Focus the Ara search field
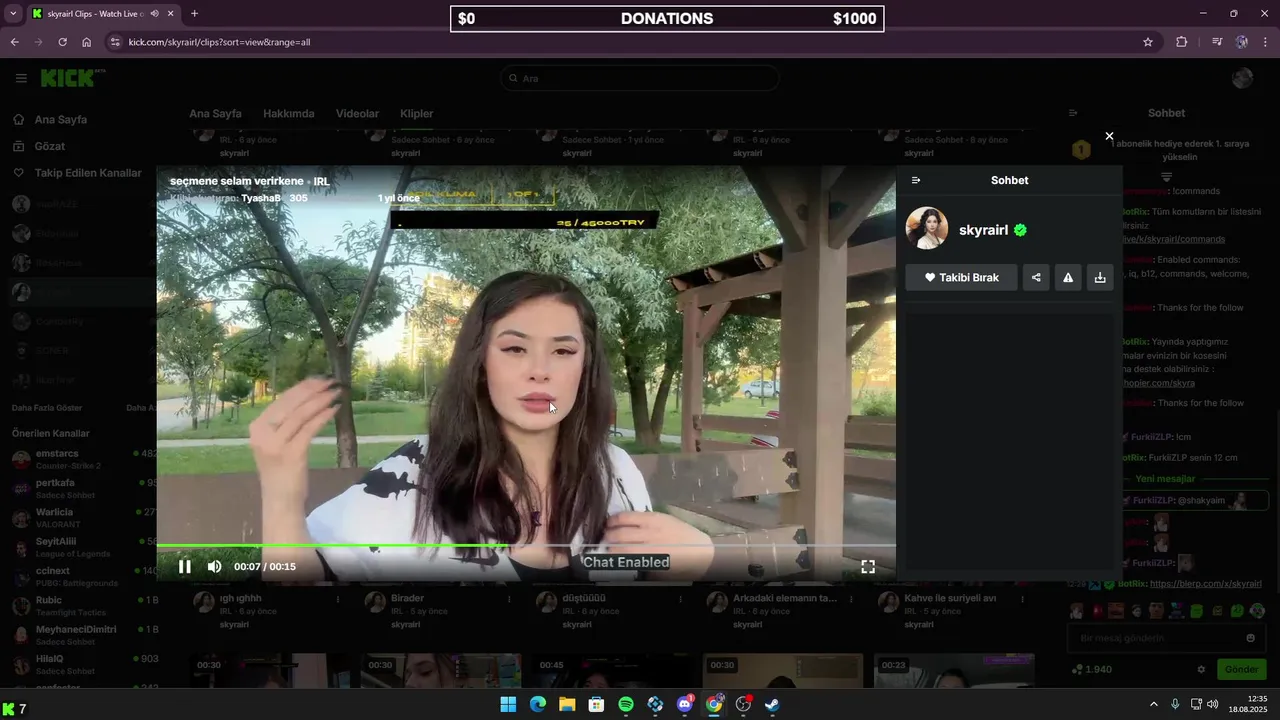 (640, 78)
